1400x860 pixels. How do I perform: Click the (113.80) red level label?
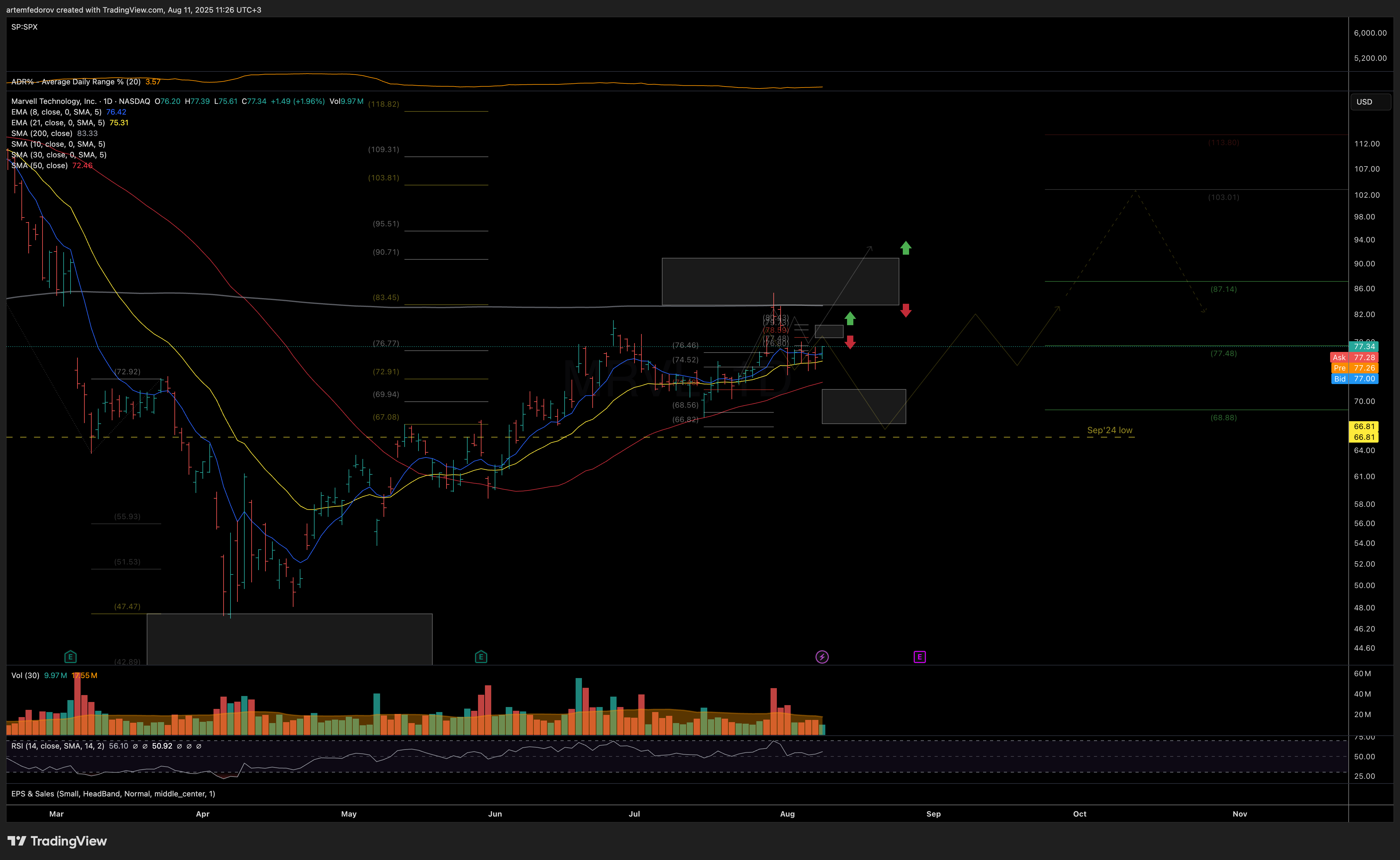1223,143
